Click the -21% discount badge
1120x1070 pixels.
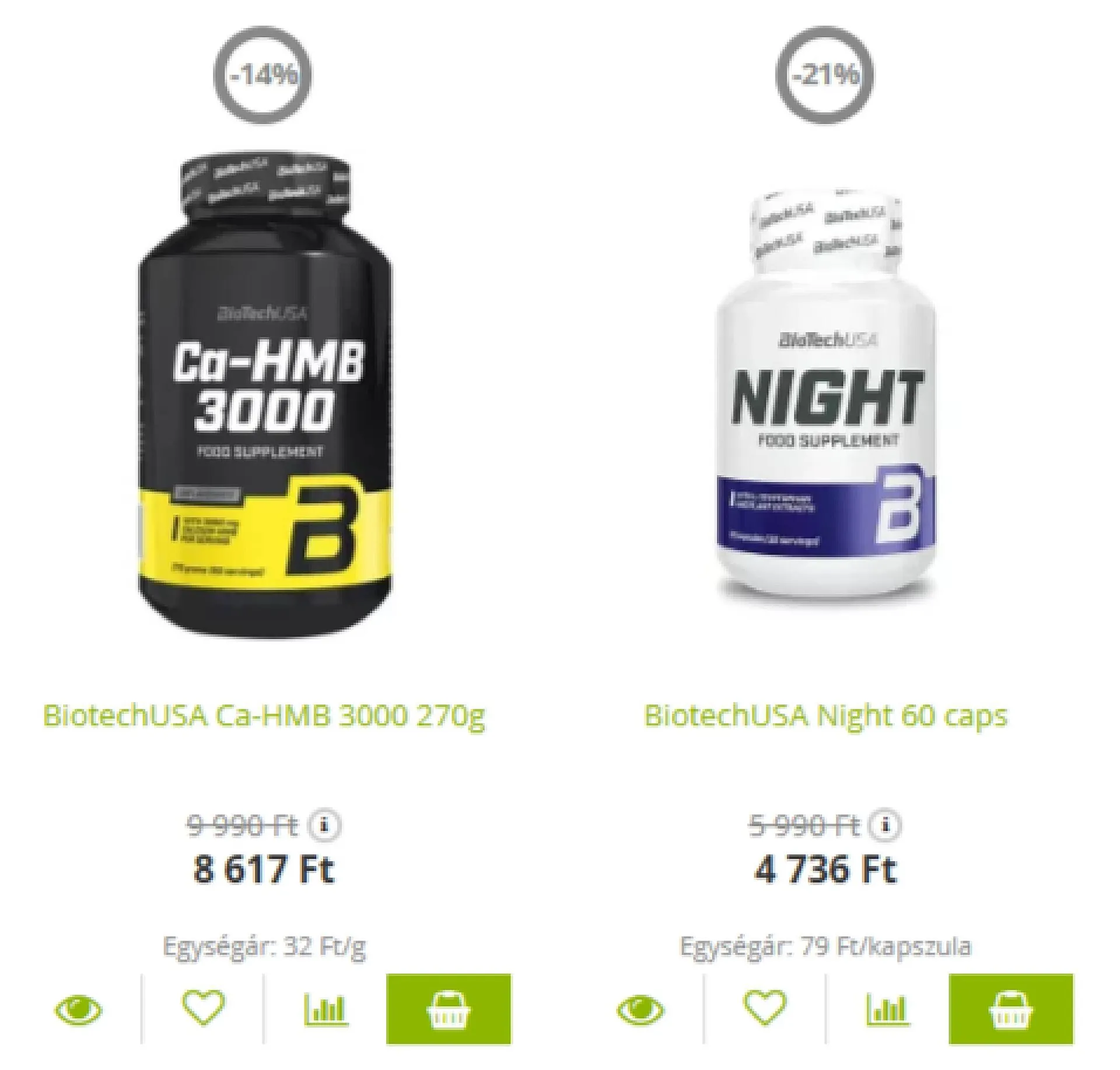click(825, 75)
